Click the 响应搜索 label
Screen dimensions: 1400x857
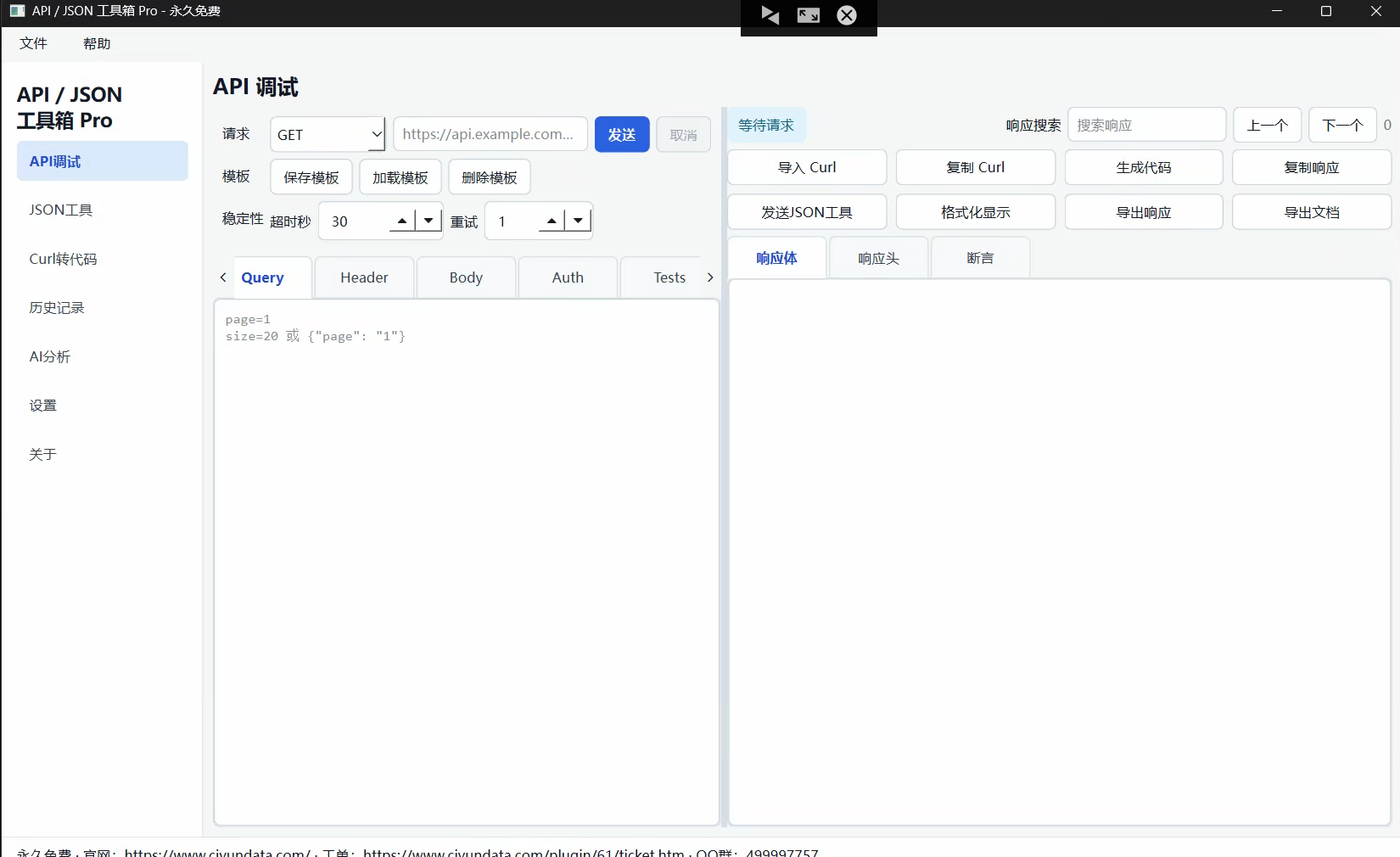click(x=1033, y=125)
